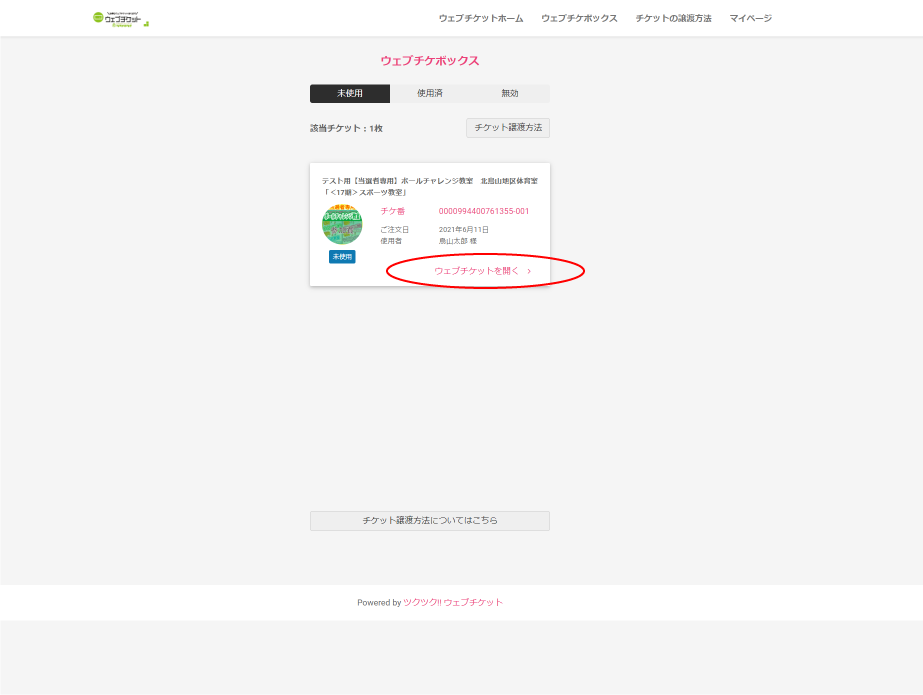The height and width of the screenshot is (695, 923).
Task: Click ticket number 0000994400761355-001
Action: click(484, 211)
